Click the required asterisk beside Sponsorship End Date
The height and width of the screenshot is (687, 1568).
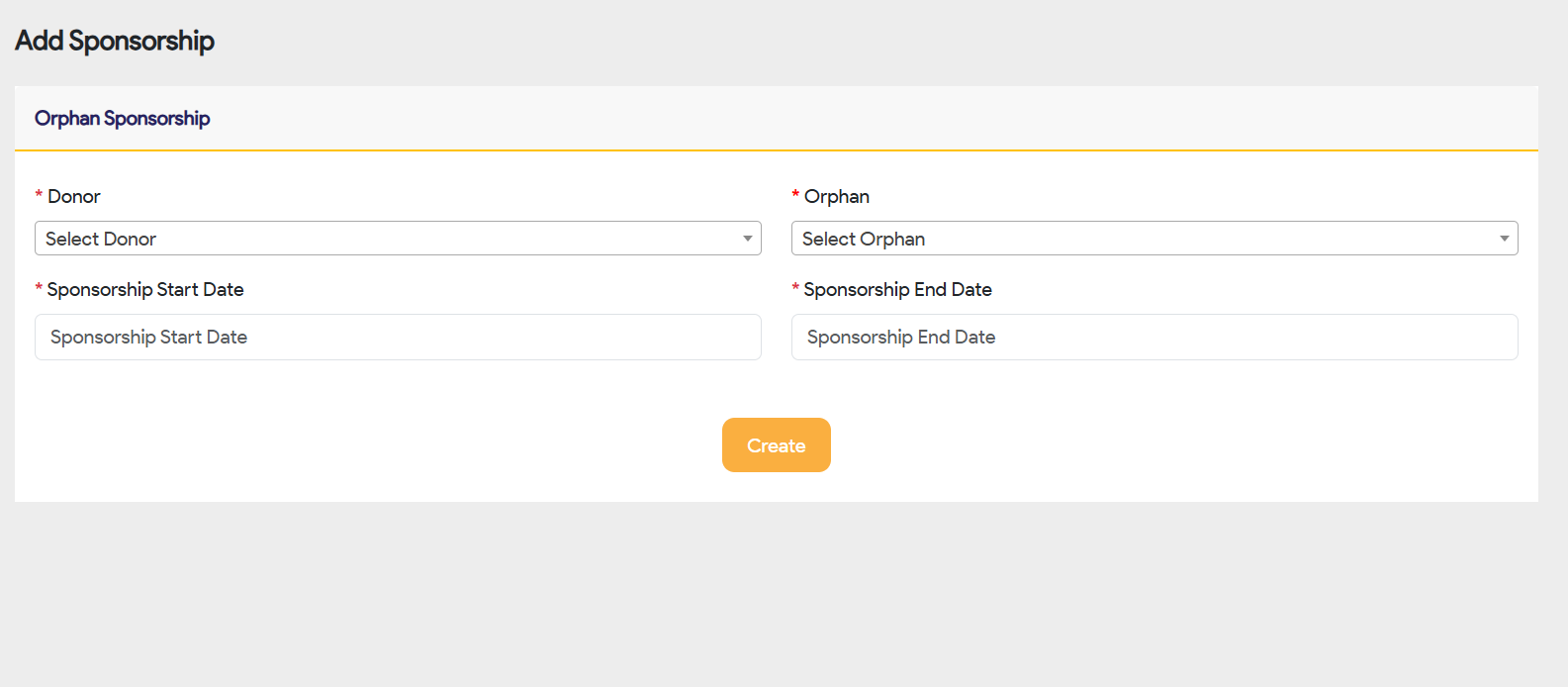pos(795,289)
